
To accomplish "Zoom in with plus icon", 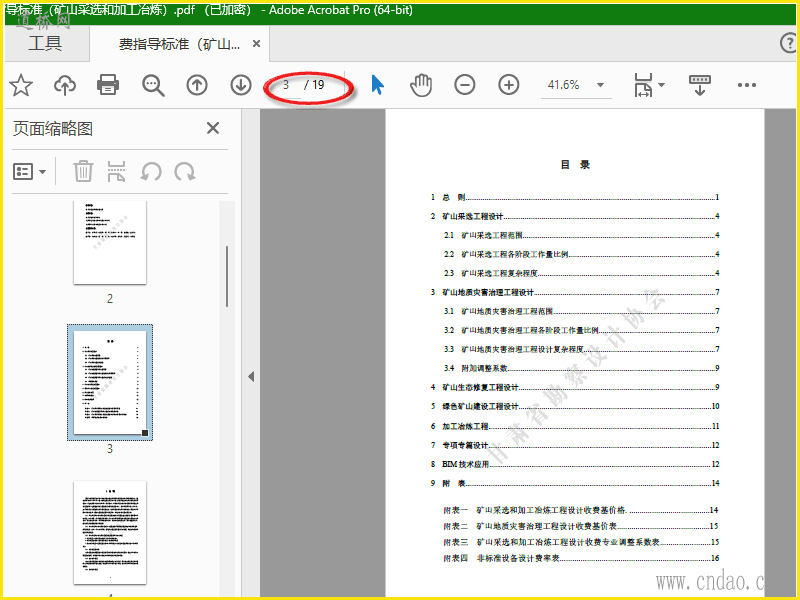I will click(509, 85).
